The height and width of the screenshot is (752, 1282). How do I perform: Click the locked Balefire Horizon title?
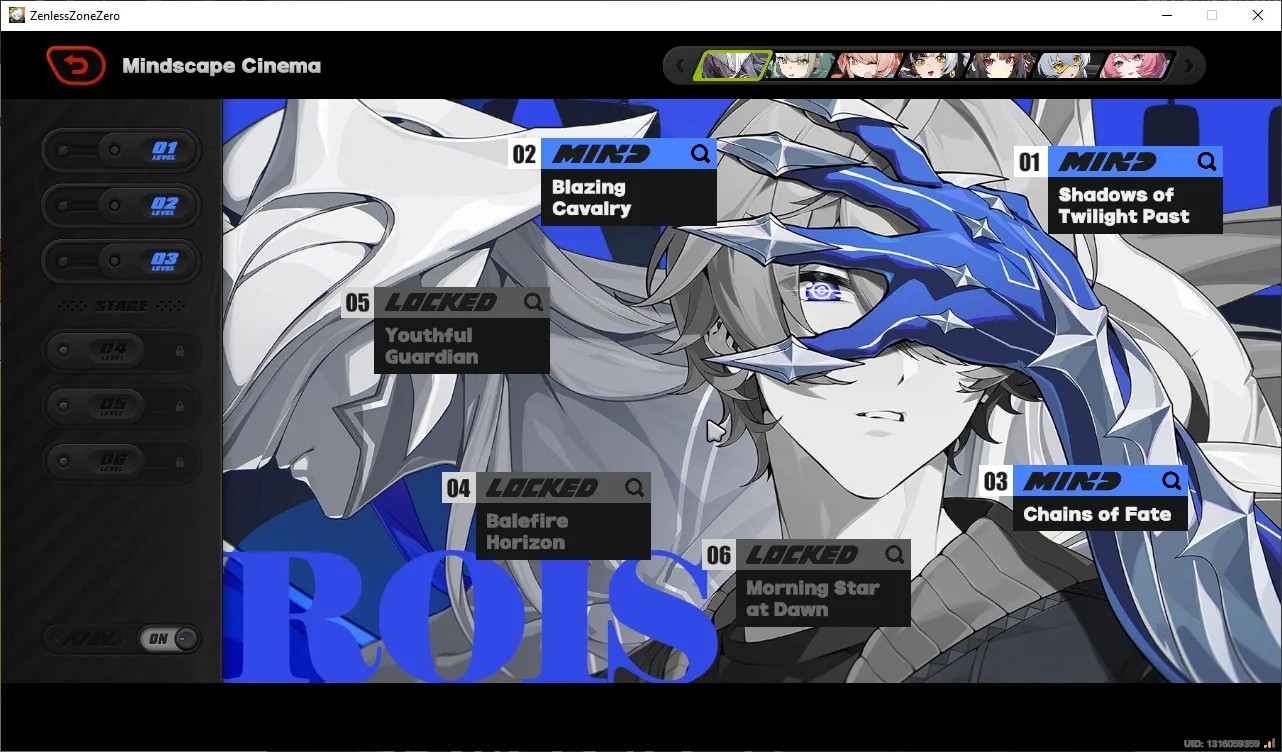click(x=527, y=532)
